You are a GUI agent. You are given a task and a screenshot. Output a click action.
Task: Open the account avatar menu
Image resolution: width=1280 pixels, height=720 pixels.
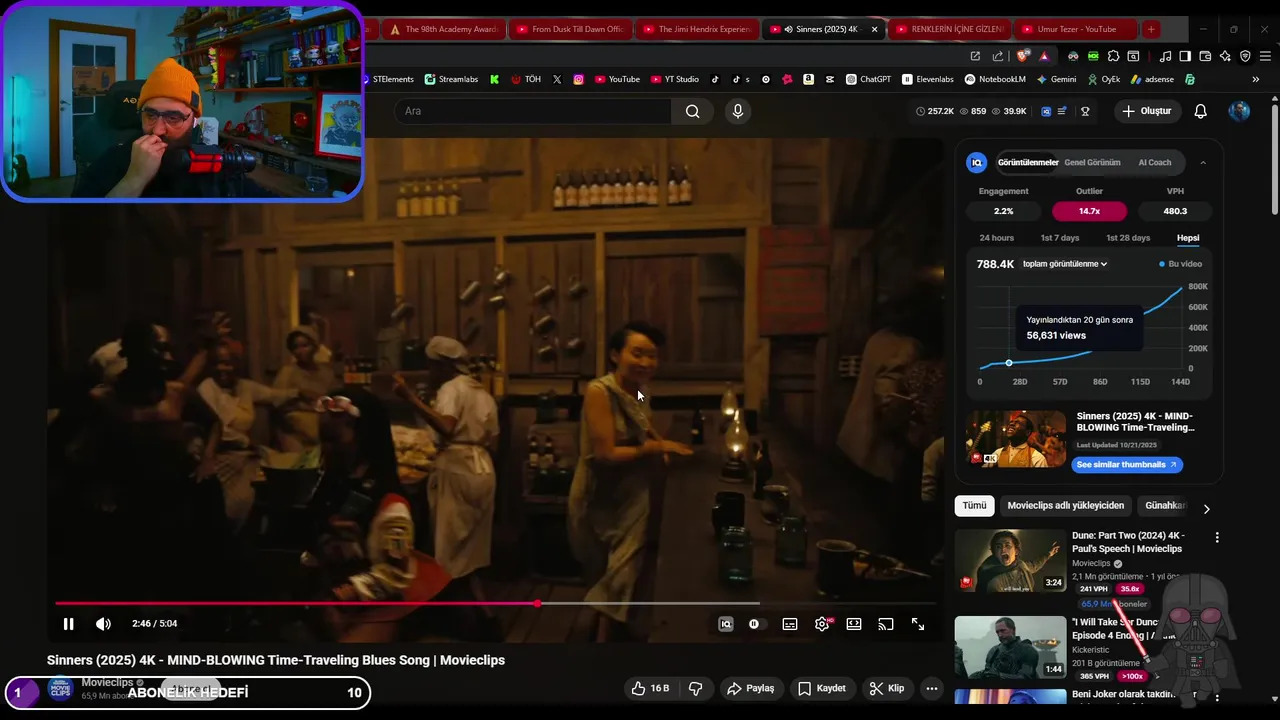coord(1239,111)
